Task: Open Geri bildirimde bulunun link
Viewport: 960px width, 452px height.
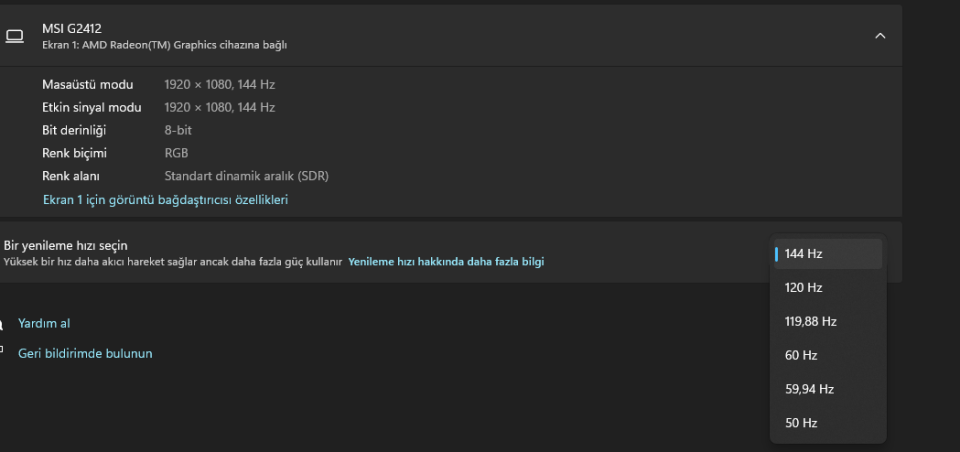Action: (x=85, y=353)
